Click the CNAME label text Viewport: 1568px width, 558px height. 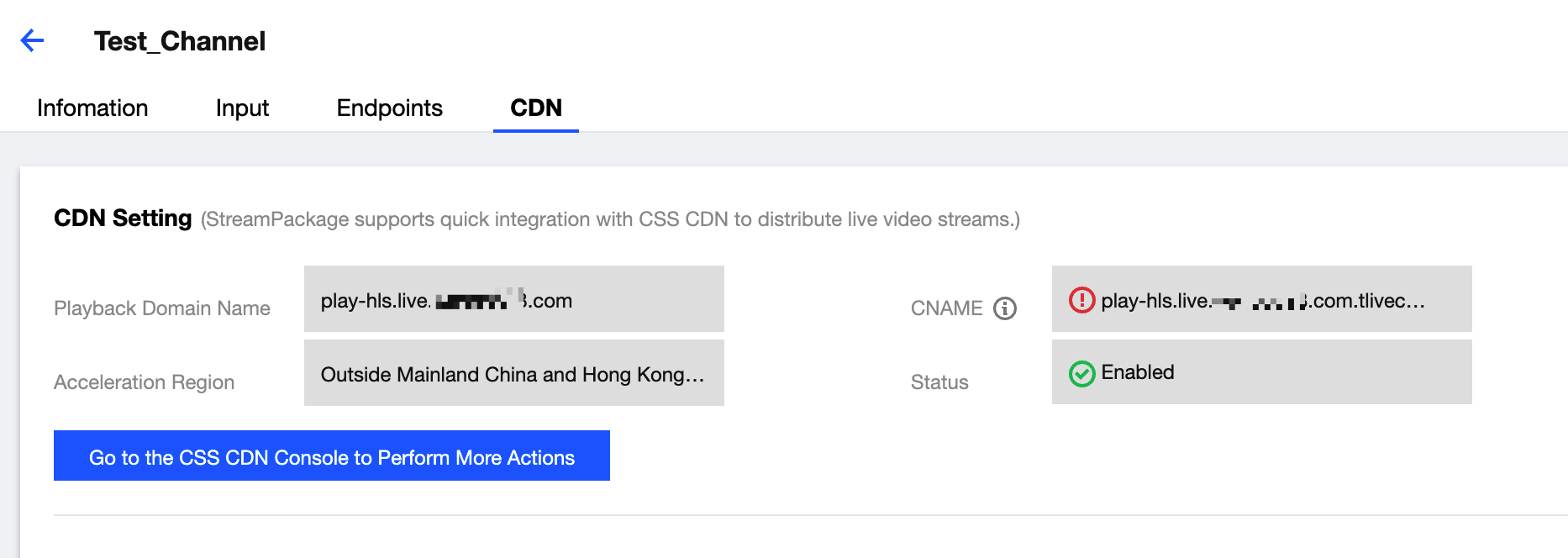(946, 308)
